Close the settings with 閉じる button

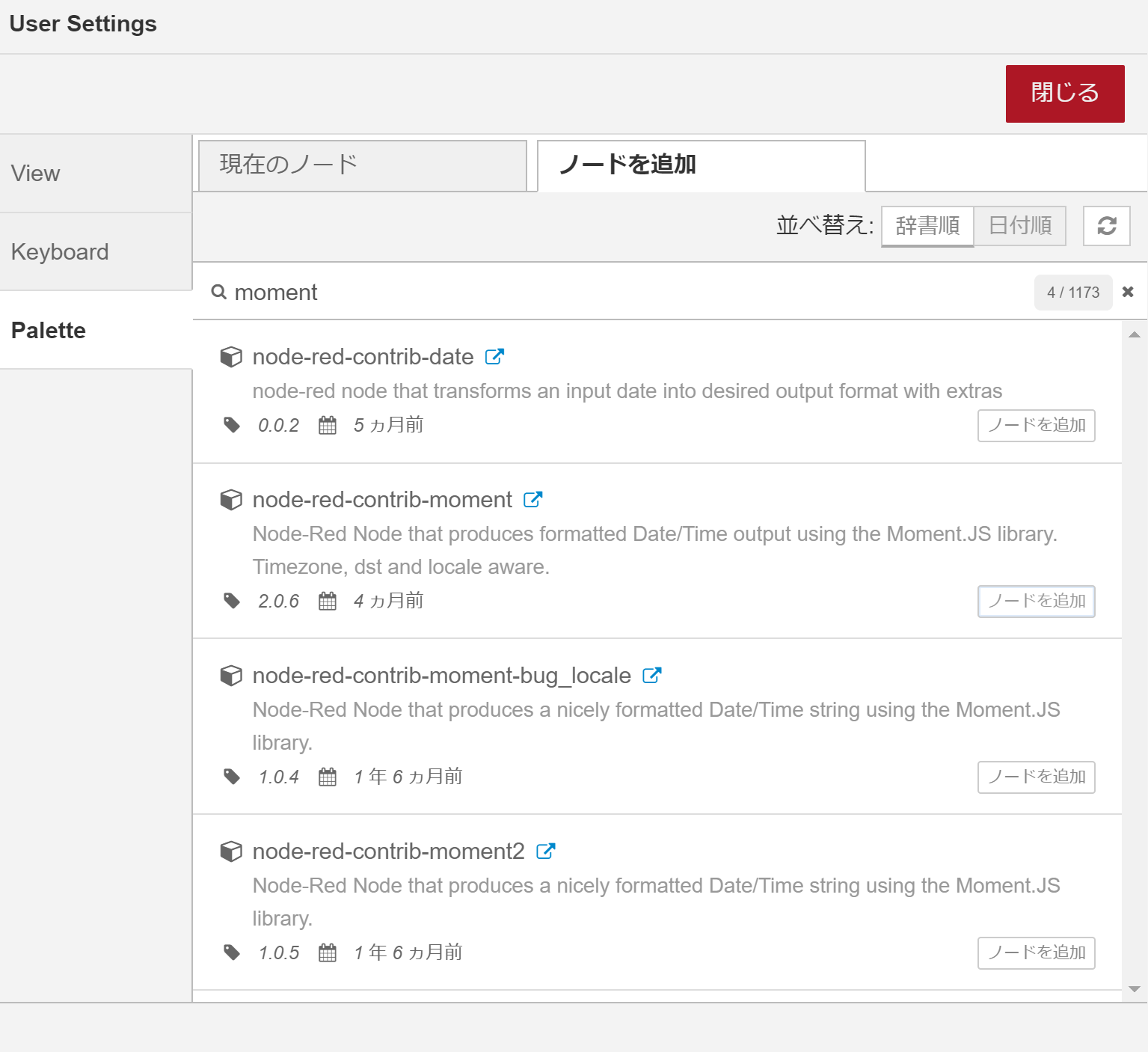1065,94
